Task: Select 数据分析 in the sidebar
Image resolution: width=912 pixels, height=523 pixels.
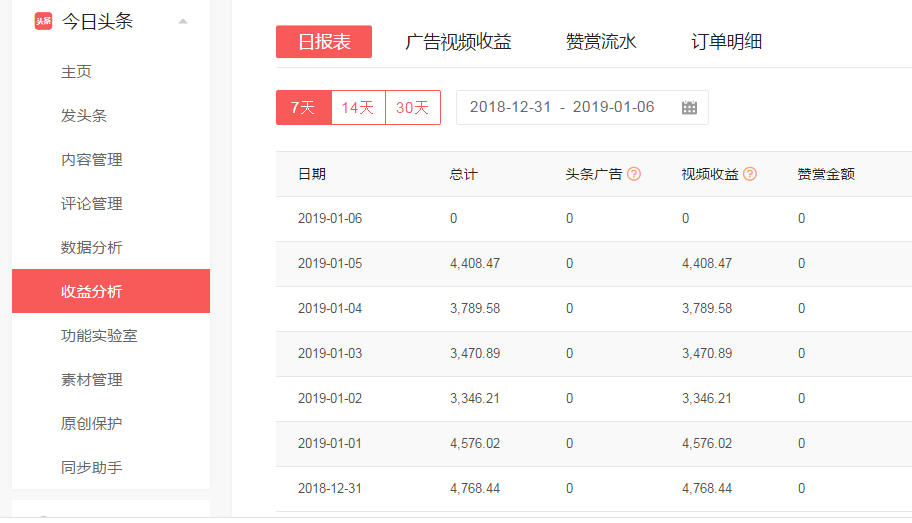Action: coord(91,247)
